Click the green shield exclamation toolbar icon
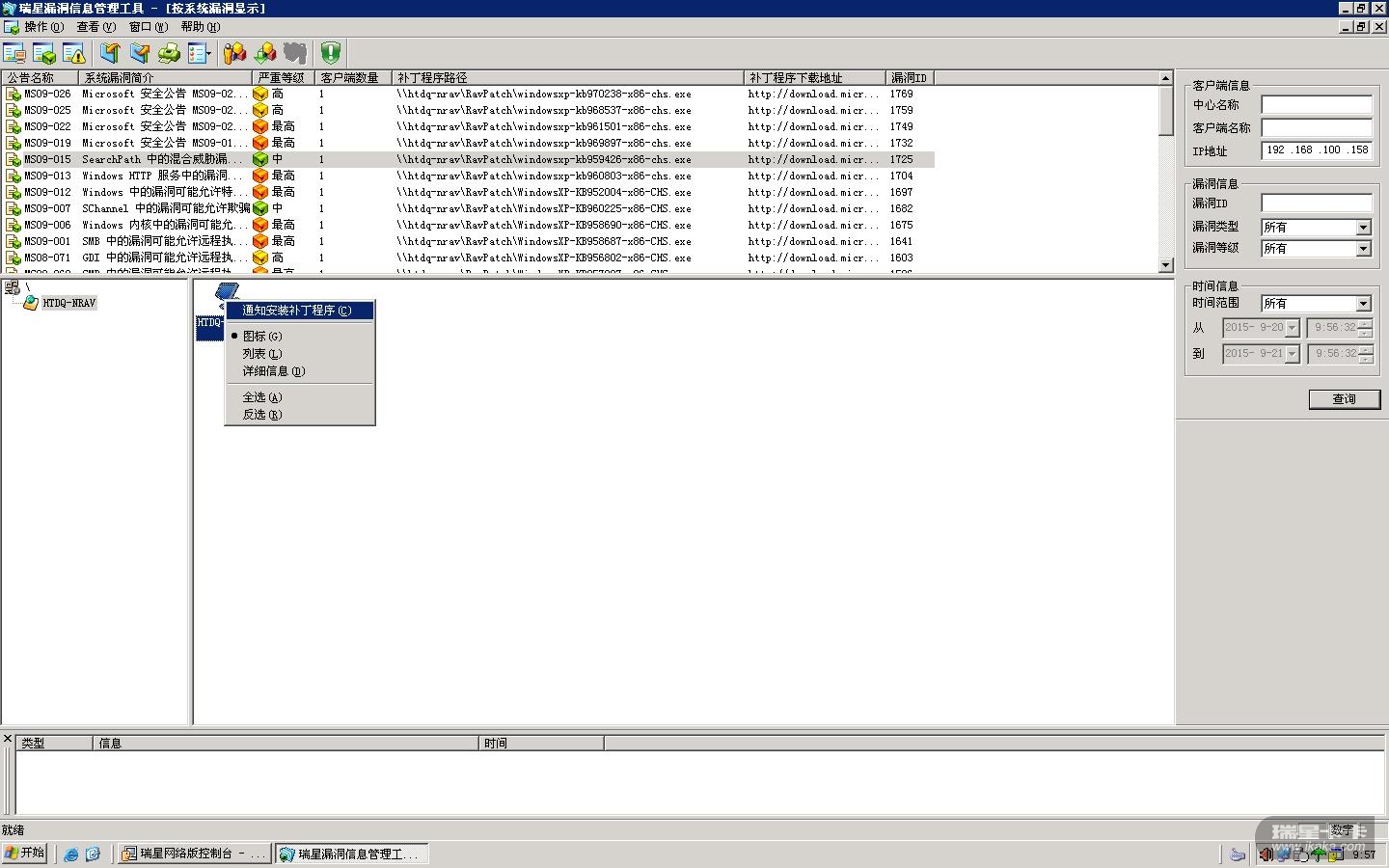Image resolution: width=1389 pixels, height=868 pixels. pos(331,53)
